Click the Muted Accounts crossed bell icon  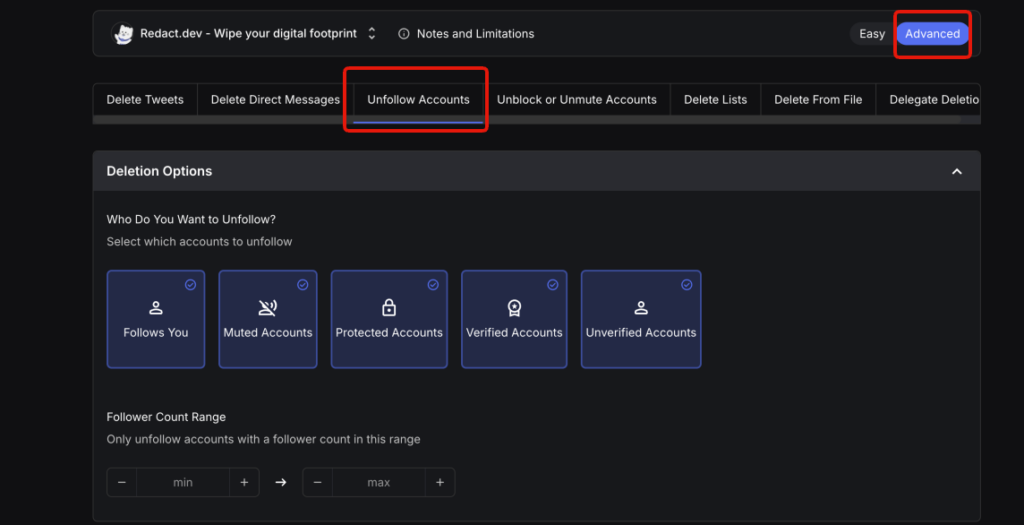coord(268,308)
